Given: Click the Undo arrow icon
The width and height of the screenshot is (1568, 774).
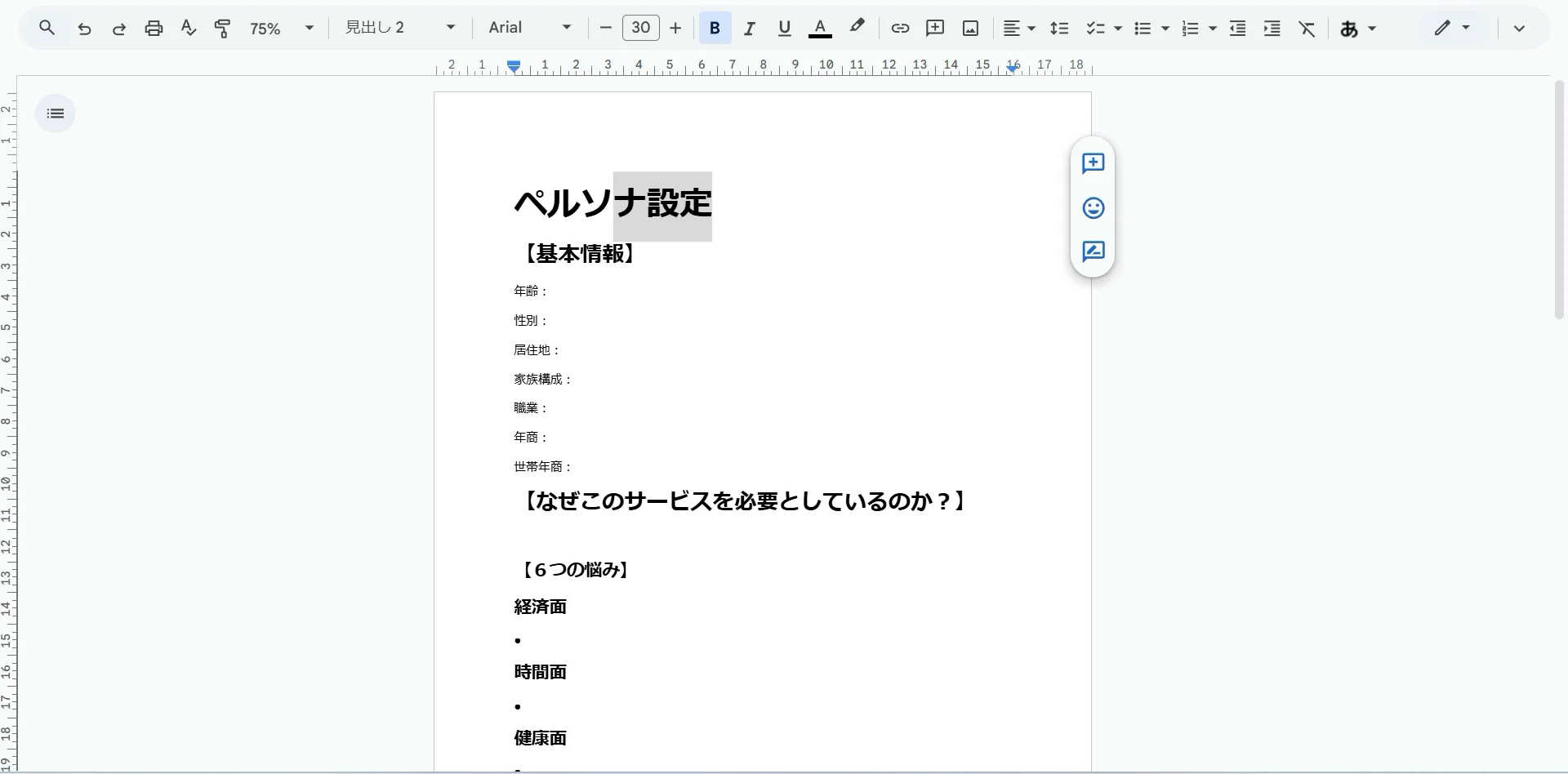Looking at the screenshot, I should tap(84, 29).
